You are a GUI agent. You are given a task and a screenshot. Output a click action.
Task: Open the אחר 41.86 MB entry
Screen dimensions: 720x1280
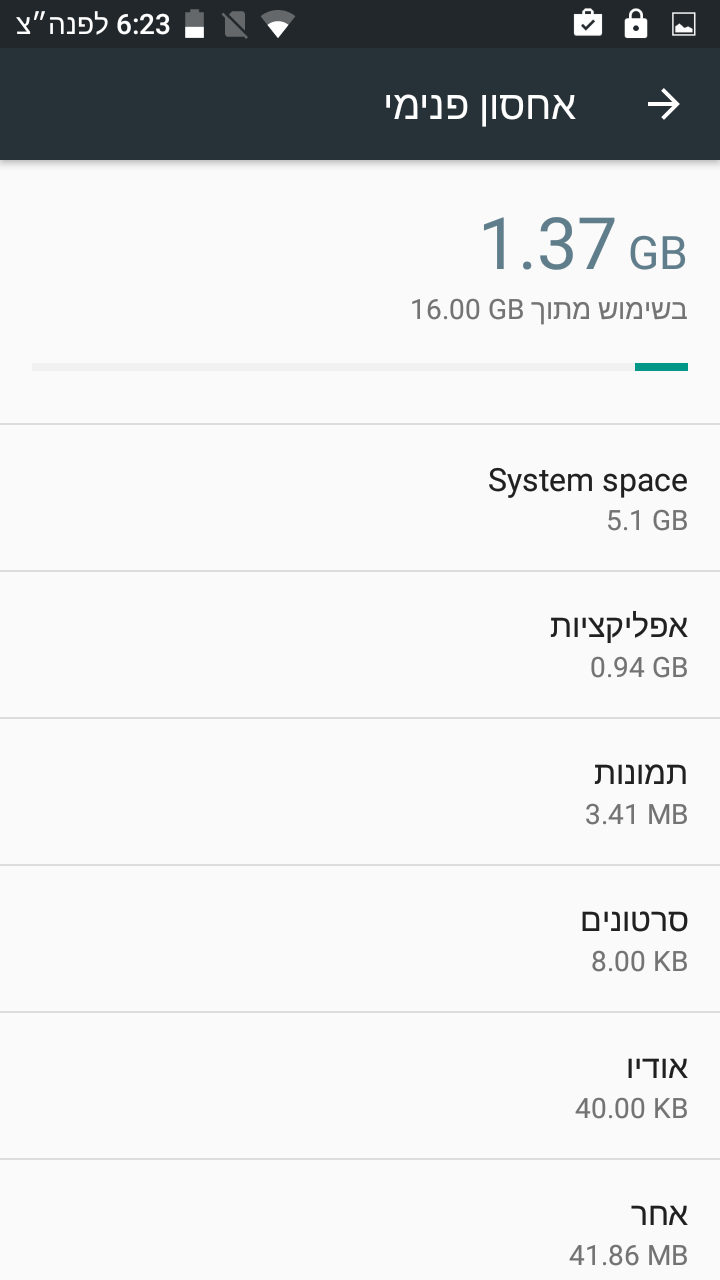click(360, 1230)
